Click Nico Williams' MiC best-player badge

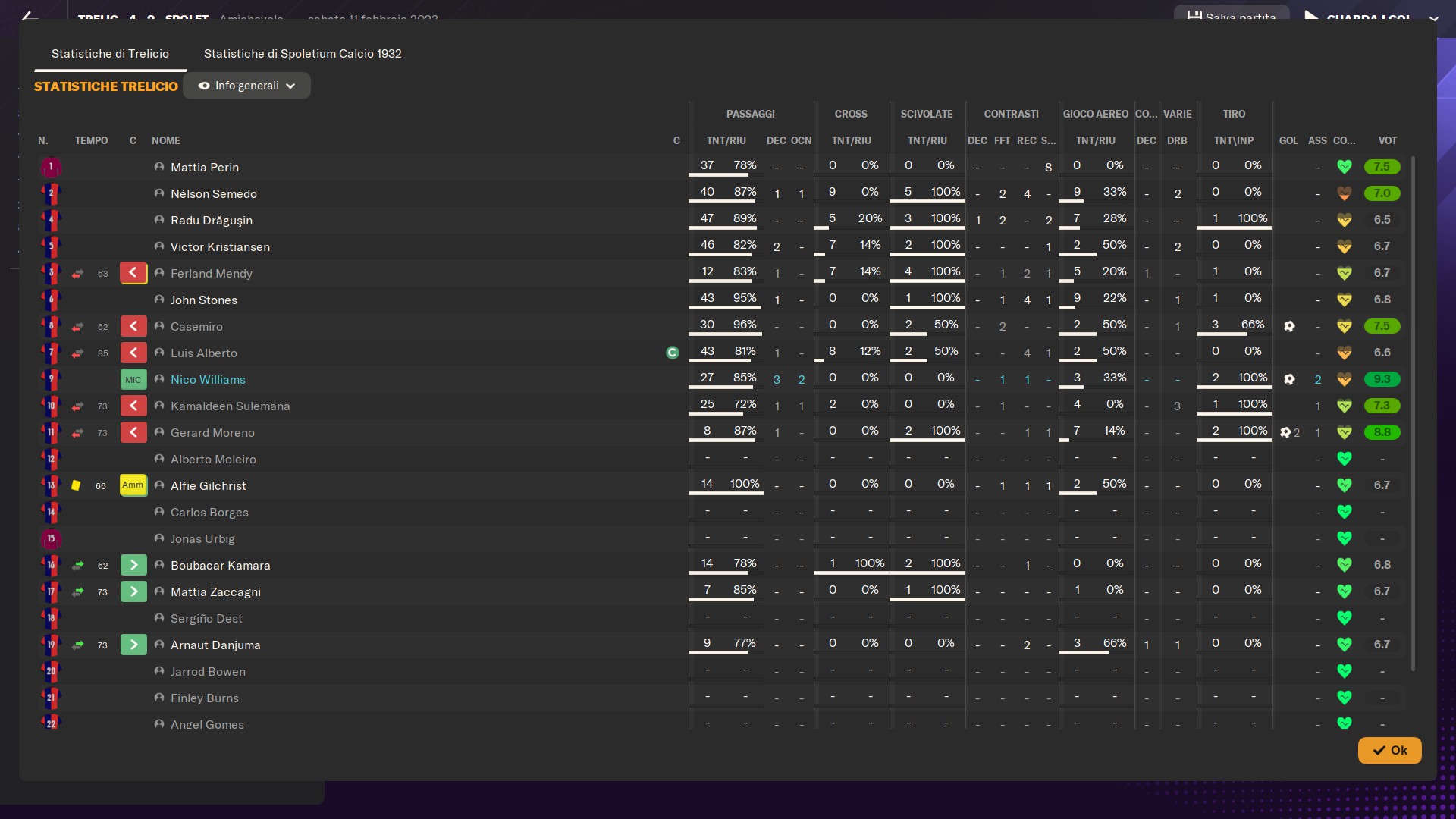133,379
